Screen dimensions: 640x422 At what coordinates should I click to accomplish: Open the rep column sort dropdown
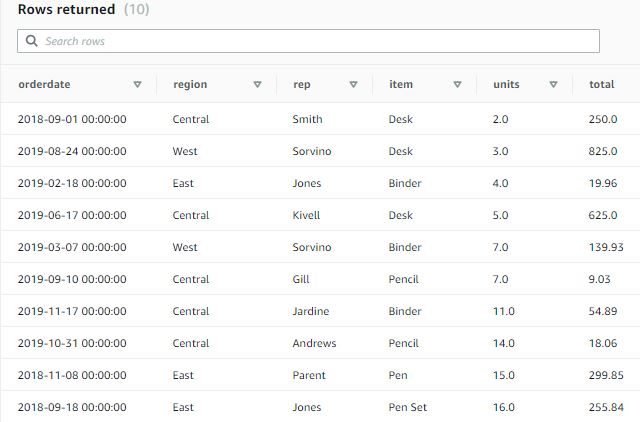click(x=353, y=85)
